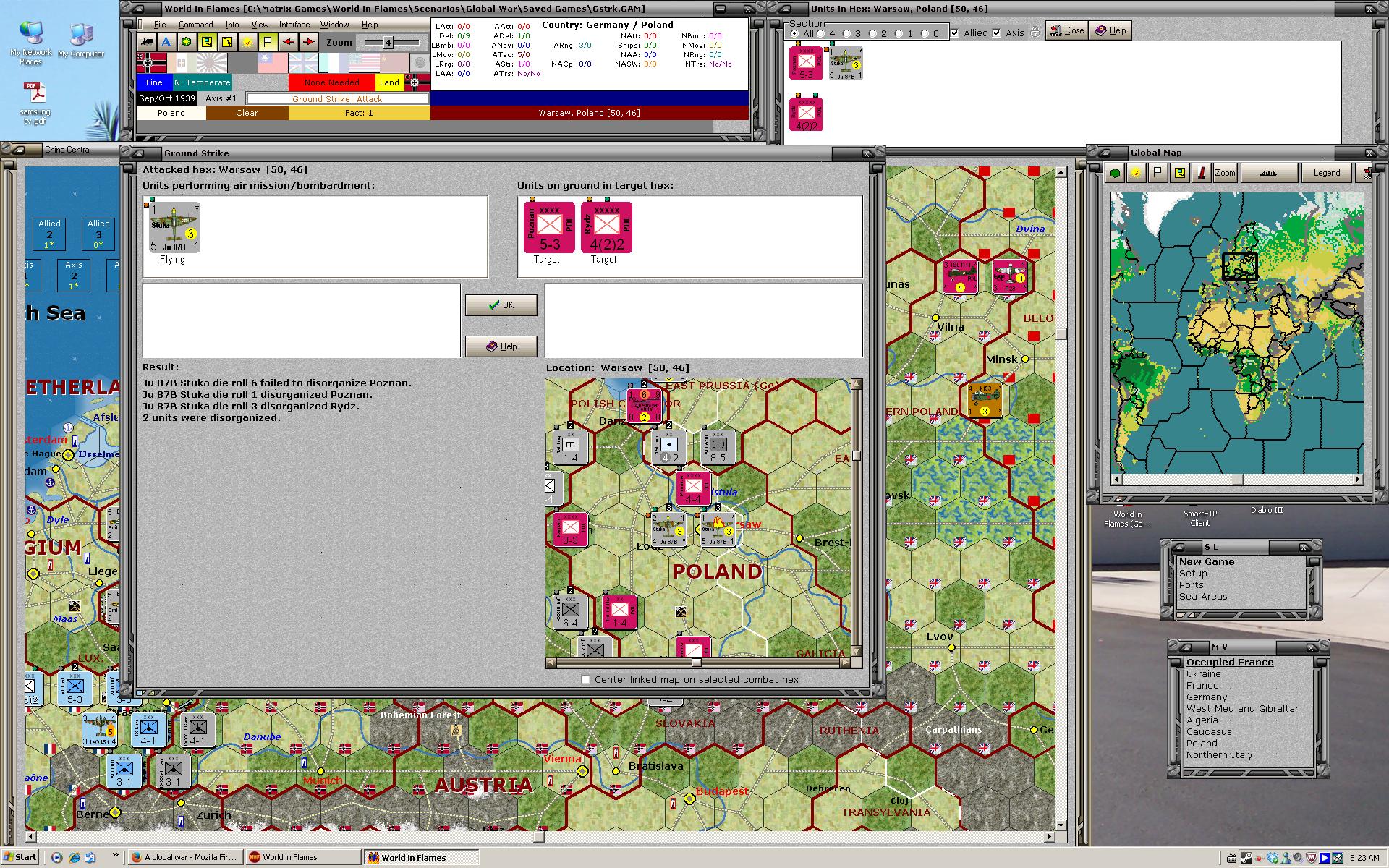Screen dimensions: 1389x868
Task: Confirm Ground Strike with OK button
Action: click(x=501, y=305)
